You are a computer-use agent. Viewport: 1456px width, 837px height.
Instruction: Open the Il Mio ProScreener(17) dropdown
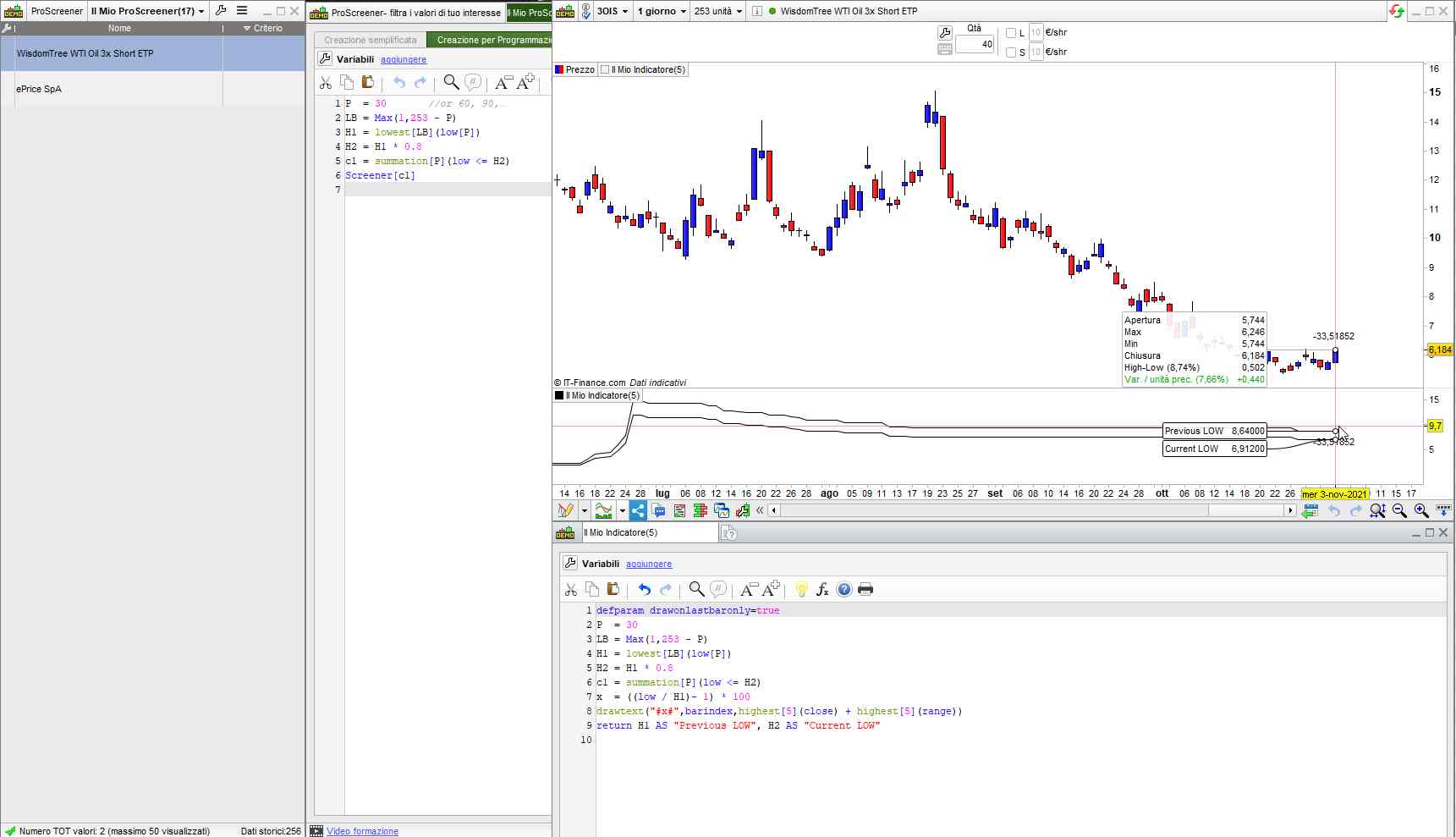[x=147, y=11]
